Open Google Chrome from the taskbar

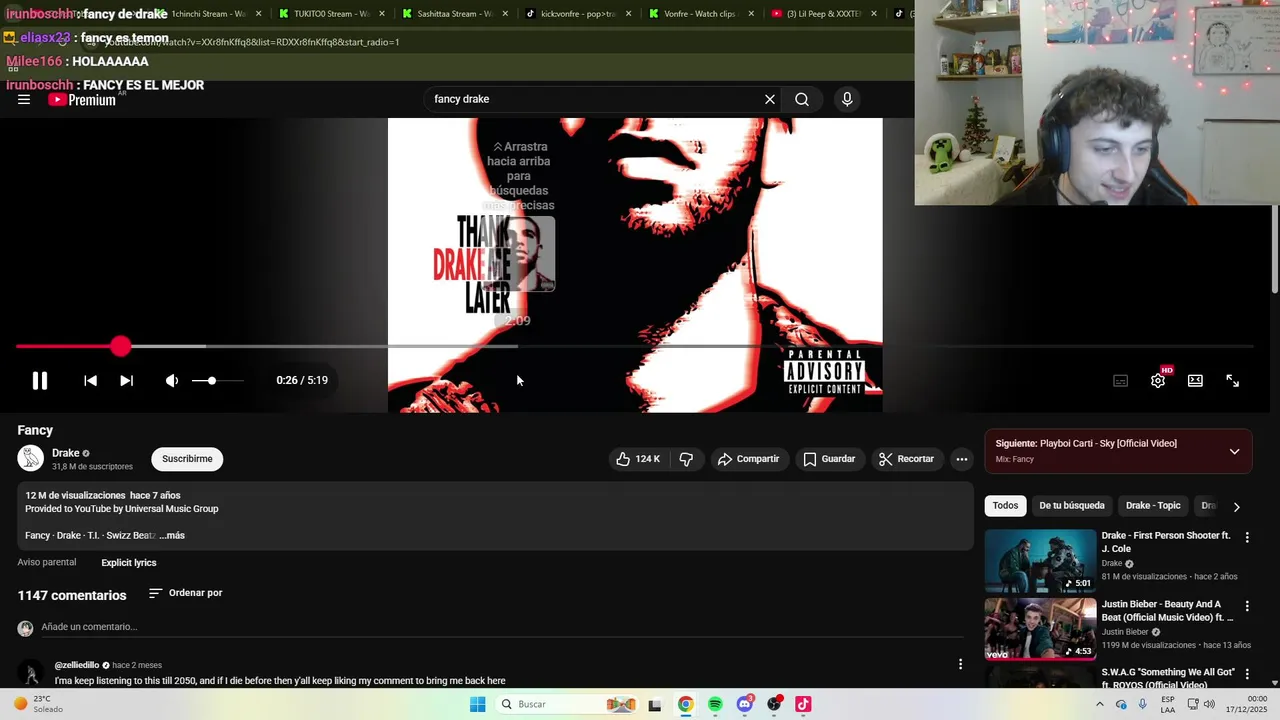[x=685, y=704]
